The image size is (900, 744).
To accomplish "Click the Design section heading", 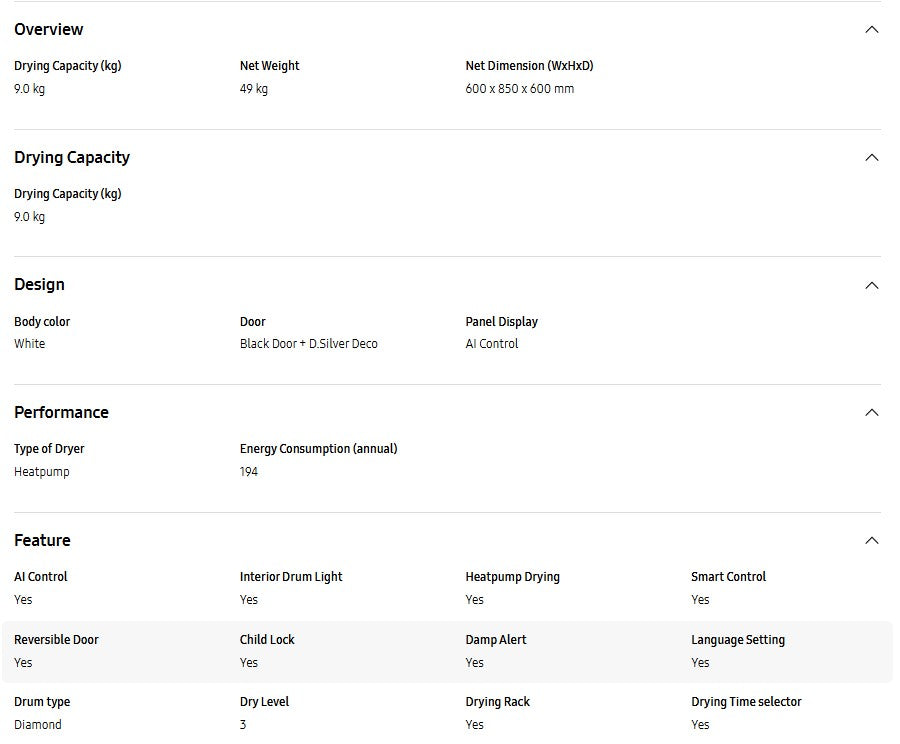I will (x=39, y=285).
